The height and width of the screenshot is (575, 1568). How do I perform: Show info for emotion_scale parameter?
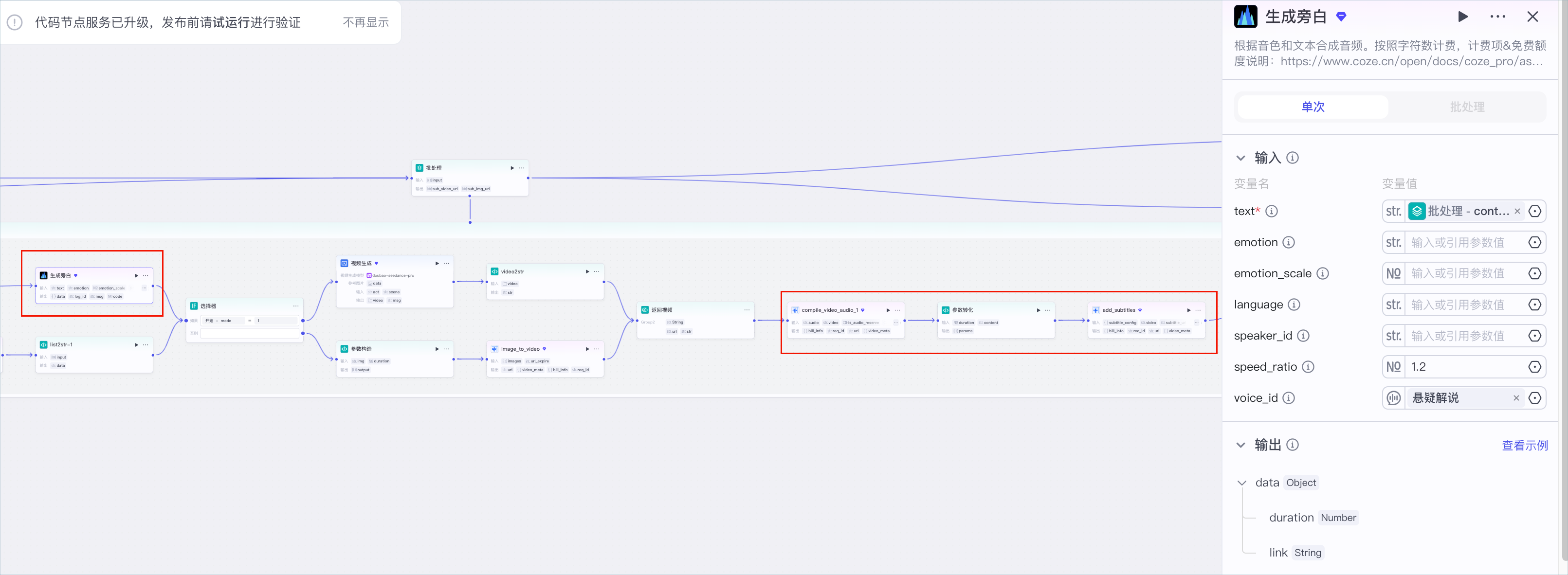(x=1323, y=273)
